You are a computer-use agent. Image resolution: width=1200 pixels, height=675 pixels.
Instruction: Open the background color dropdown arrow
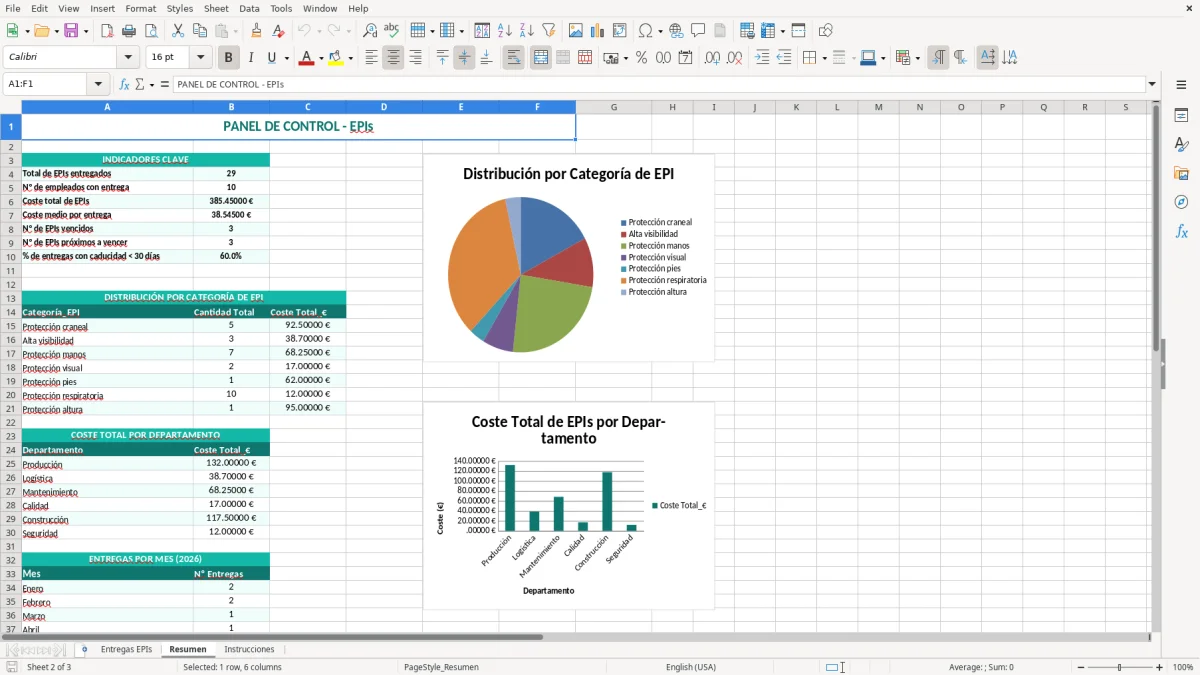point(350,58)
